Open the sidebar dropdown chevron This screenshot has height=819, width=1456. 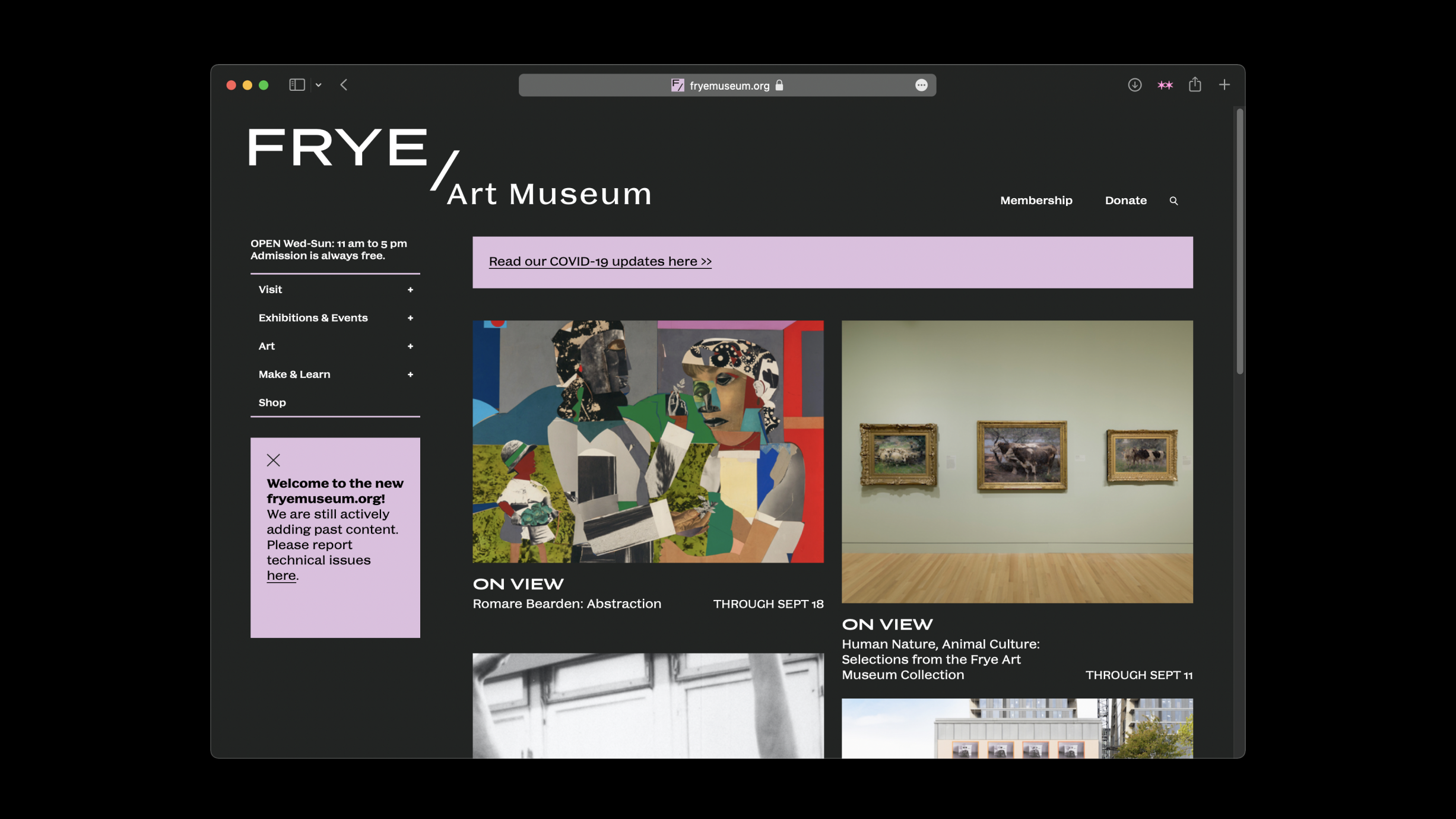point(319,85)
